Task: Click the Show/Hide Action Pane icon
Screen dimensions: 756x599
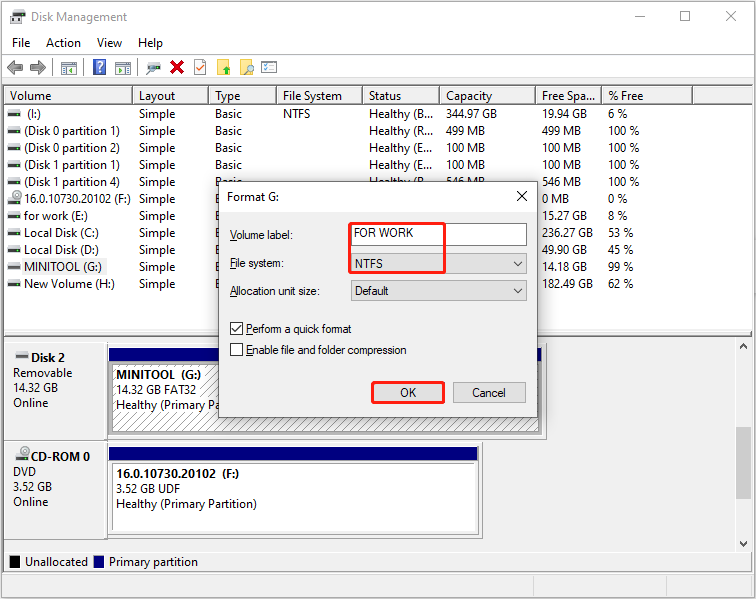Action: [123, 68]
